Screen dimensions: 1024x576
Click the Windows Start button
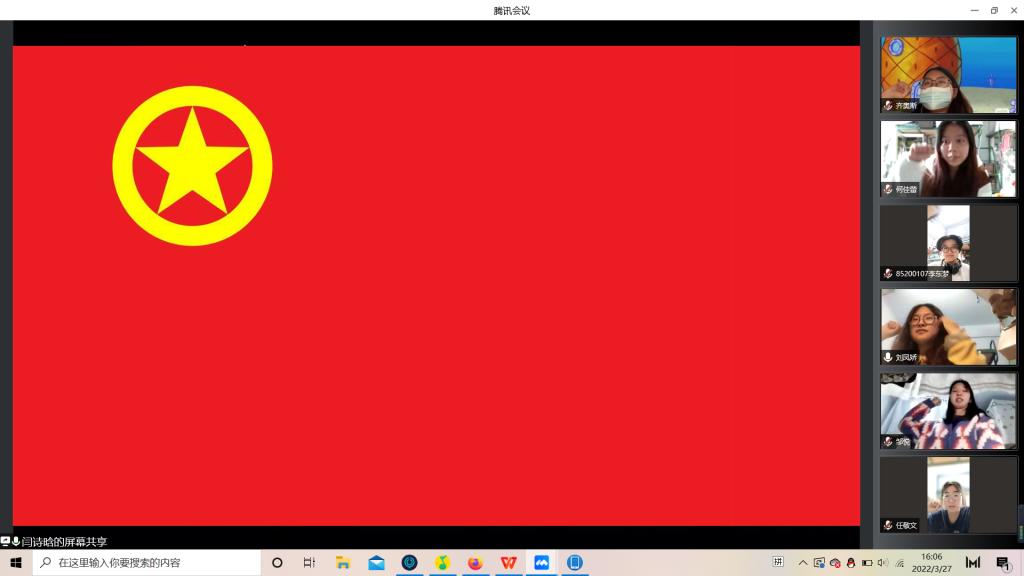[16, 563]
